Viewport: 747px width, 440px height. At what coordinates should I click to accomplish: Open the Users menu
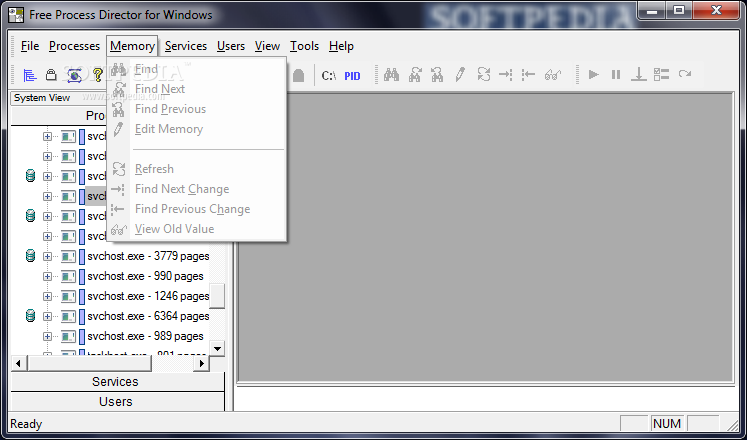click(231, 46)
